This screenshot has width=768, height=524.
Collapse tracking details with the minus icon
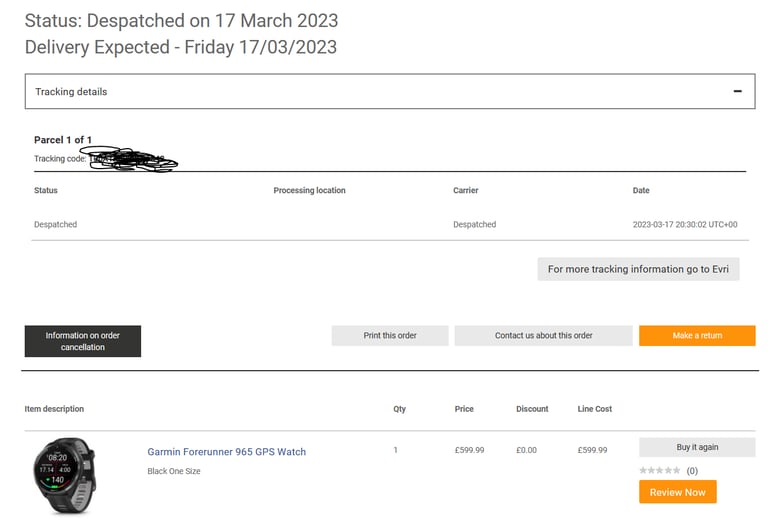(738, 91)
